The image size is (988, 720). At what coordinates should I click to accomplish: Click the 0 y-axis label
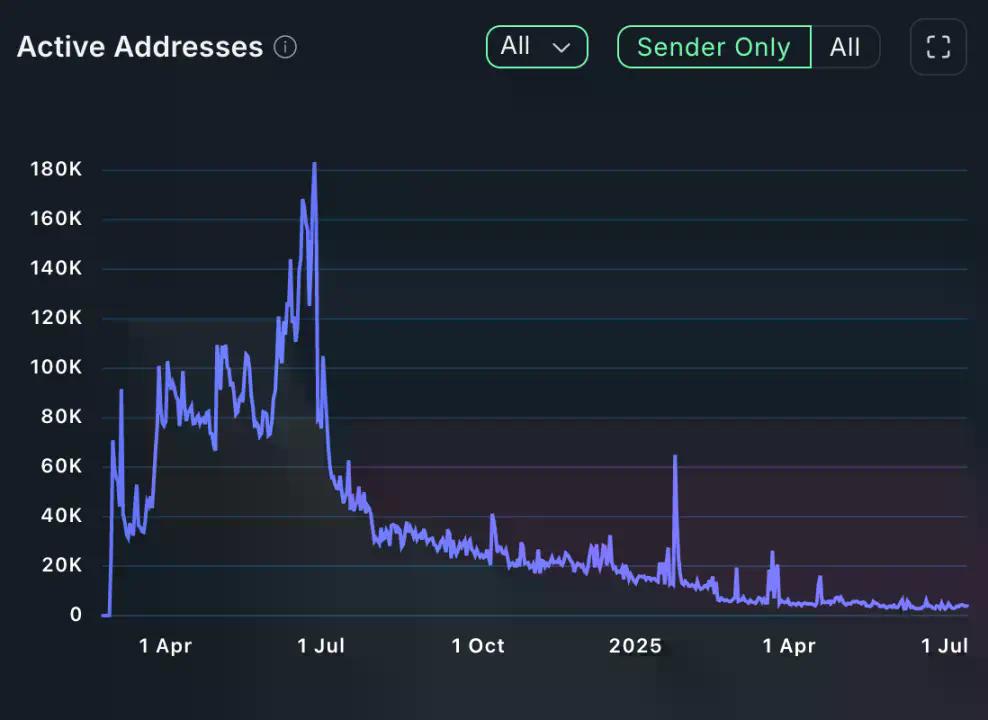(x=76, y=614)
